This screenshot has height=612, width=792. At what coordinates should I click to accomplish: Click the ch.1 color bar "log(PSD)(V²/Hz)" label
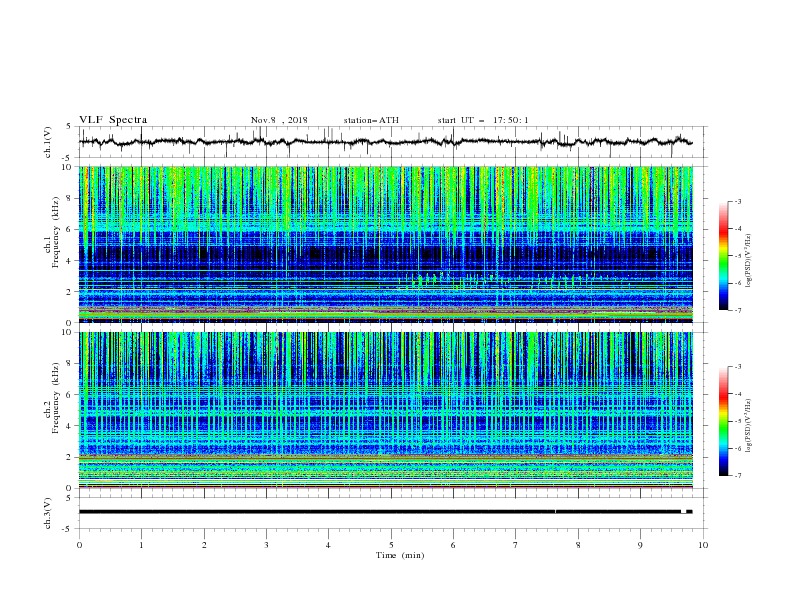(749, 261)
